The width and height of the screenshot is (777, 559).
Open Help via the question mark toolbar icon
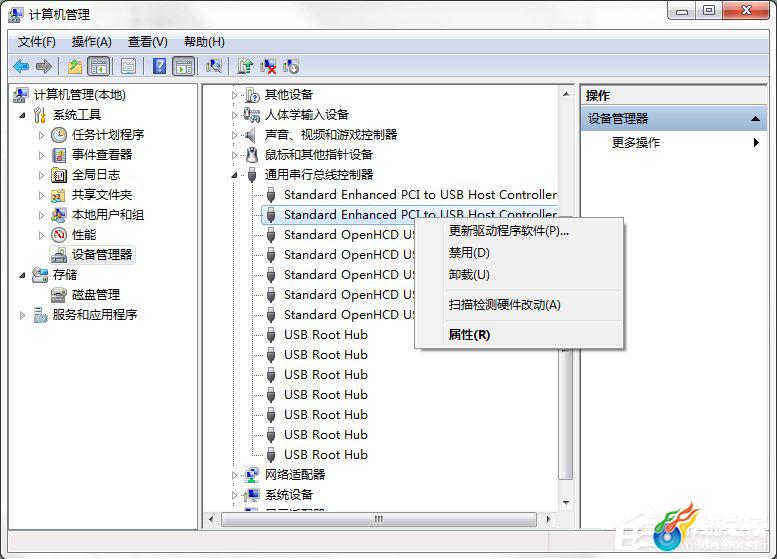point(160,66)
